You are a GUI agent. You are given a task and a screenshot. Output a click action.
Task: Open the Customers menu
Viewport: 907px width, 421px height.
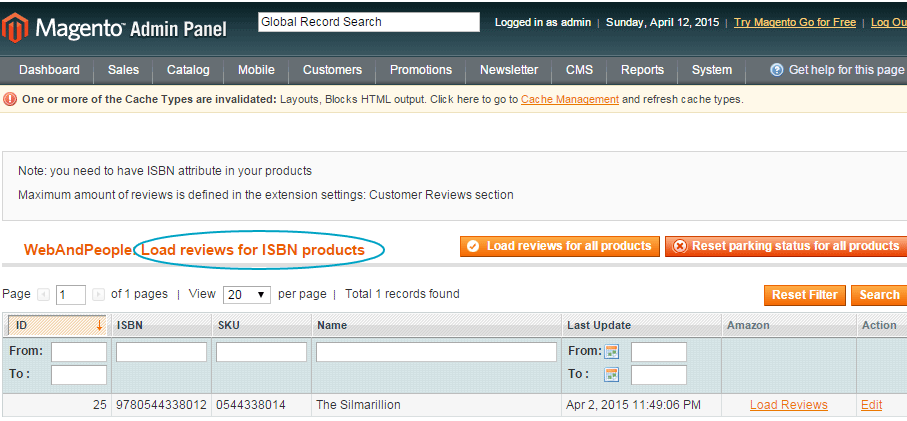pyautogui.click(x=332, y=70)
